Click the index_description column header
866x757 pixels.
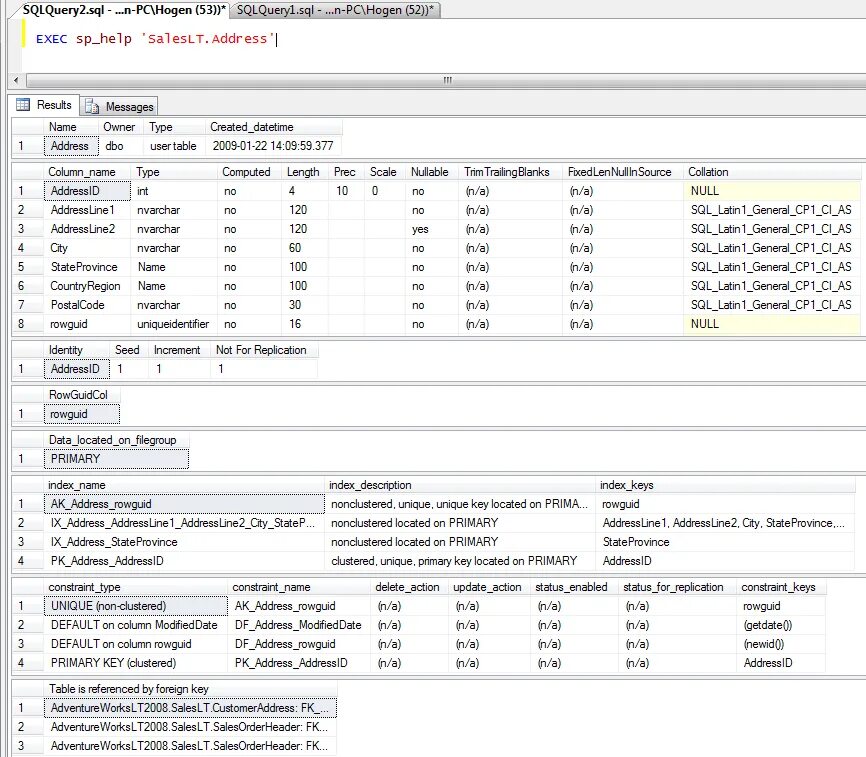460,485
